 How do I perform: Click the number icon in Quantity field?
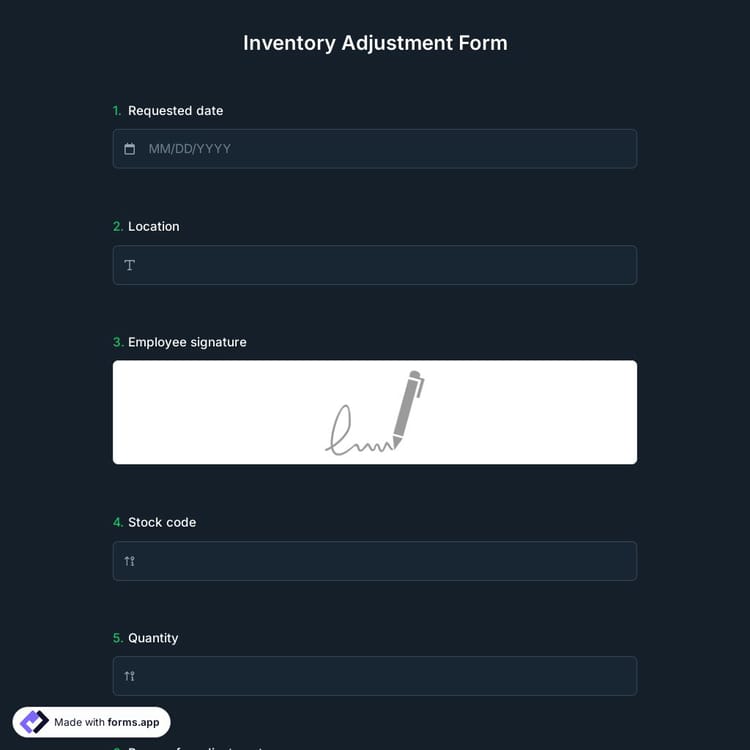[129, 676]
